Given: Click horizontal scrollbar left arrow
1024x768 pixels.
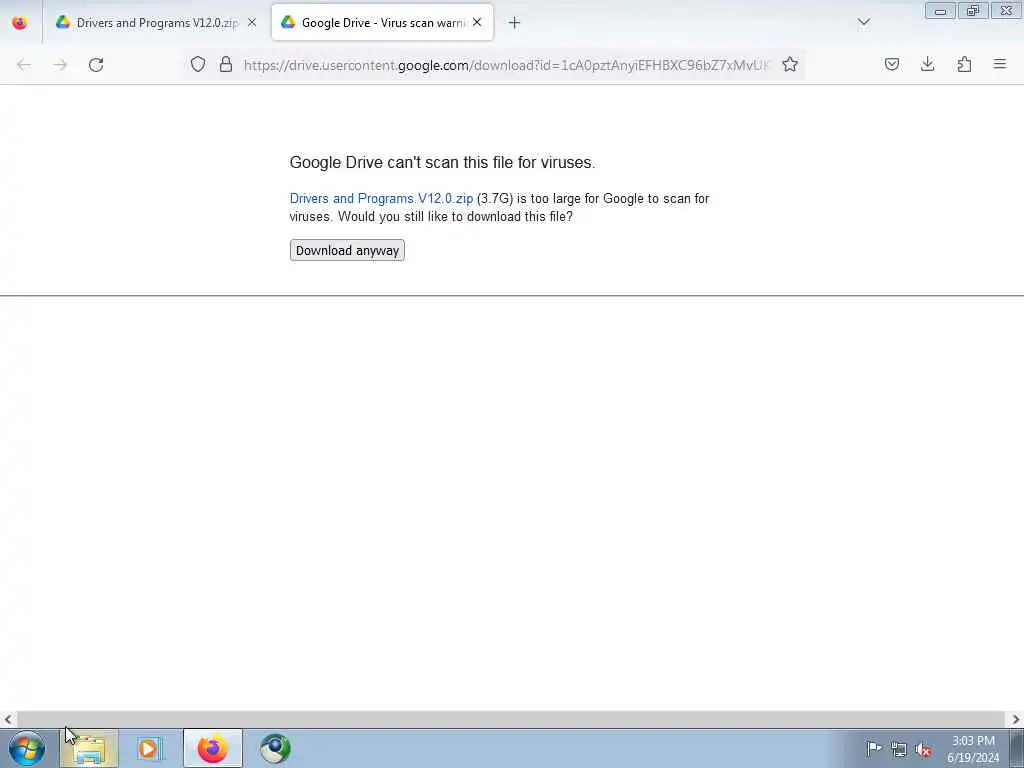Looking at the screenshot, I should point(8,720).
